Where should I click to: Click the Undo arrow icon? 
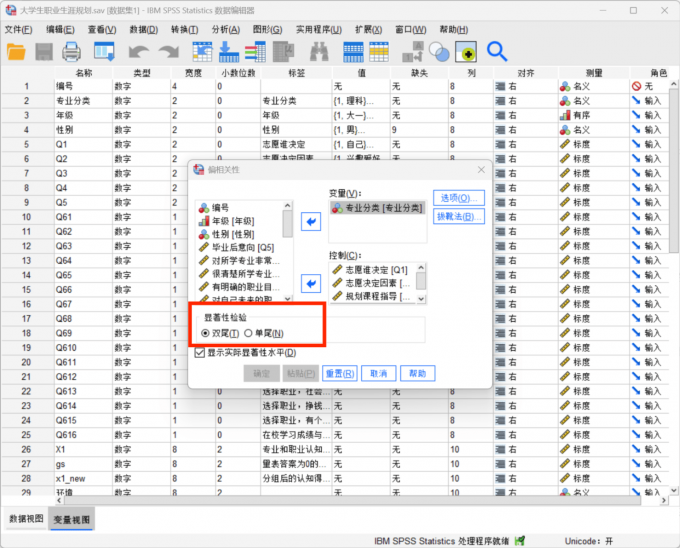[139, 52]
